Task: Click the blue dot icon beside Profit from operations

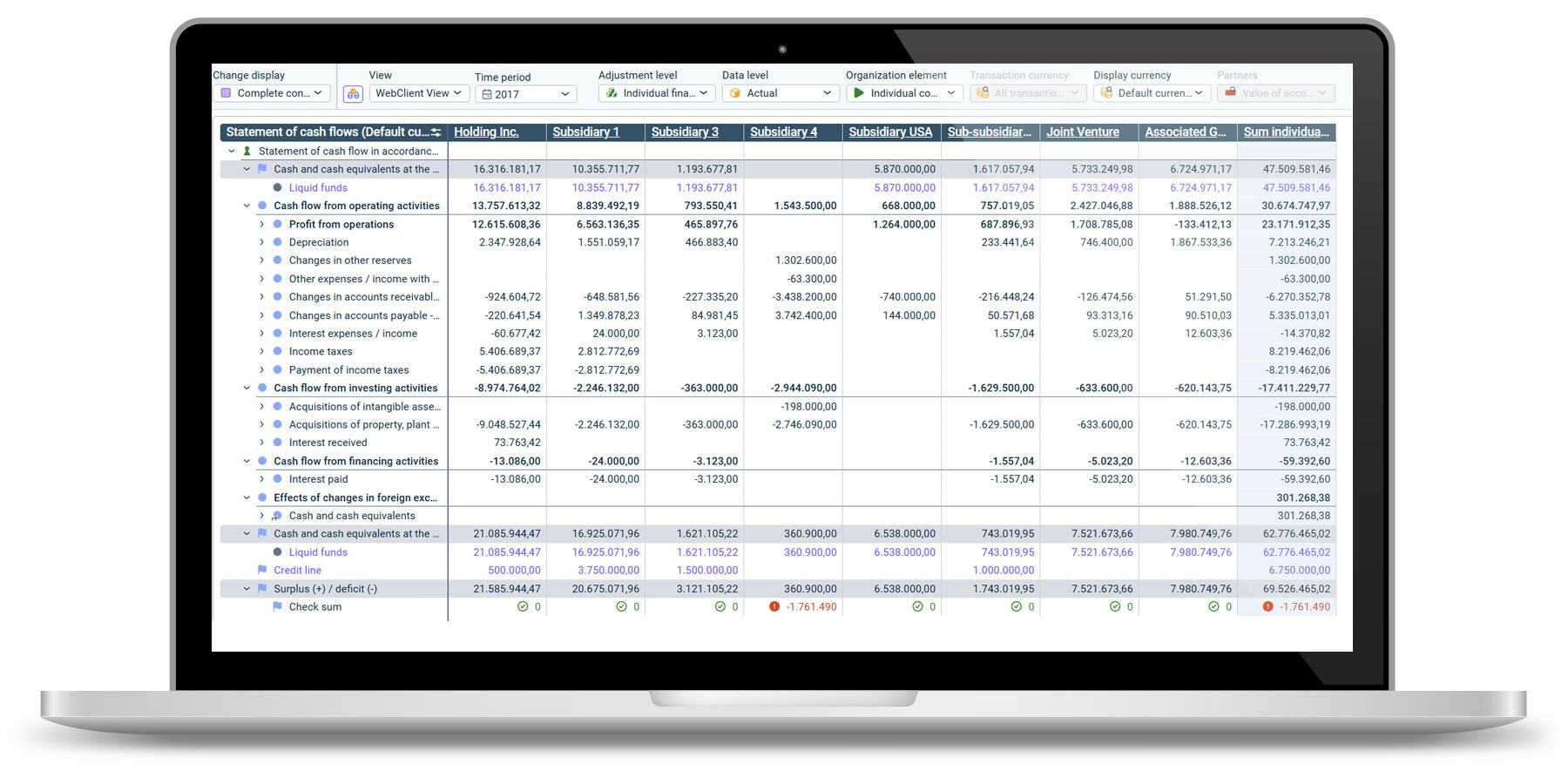Action: [x=277, y=224]
